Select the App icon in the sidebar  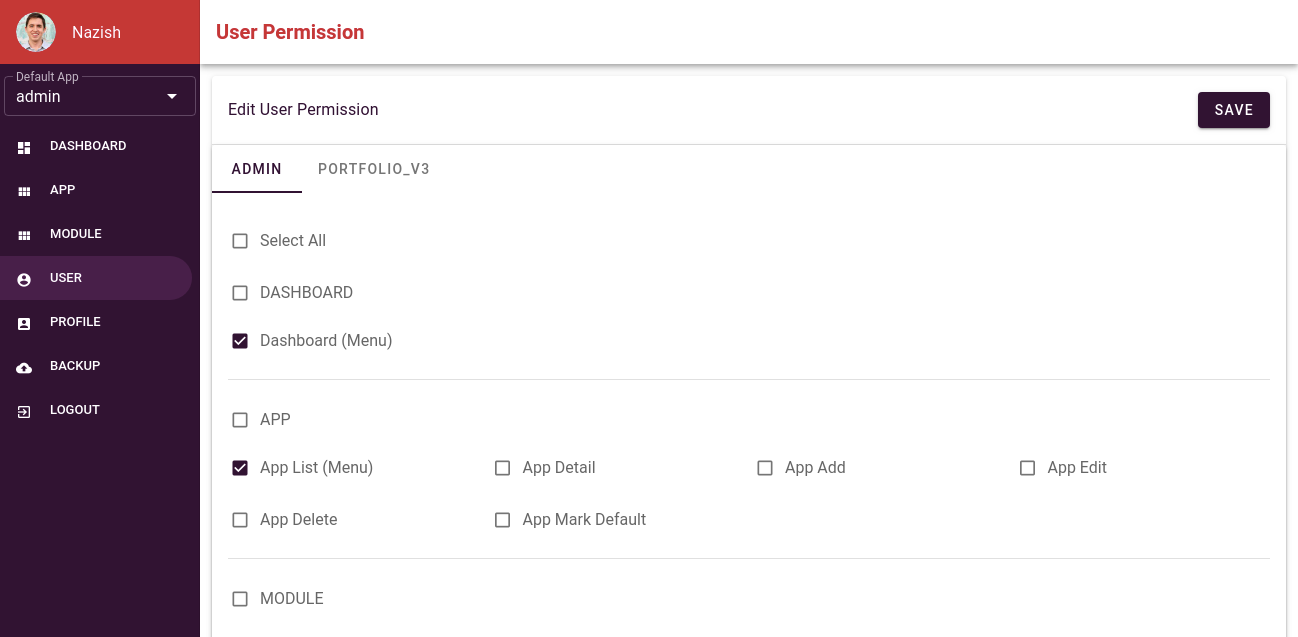click(x=24, y=190)
